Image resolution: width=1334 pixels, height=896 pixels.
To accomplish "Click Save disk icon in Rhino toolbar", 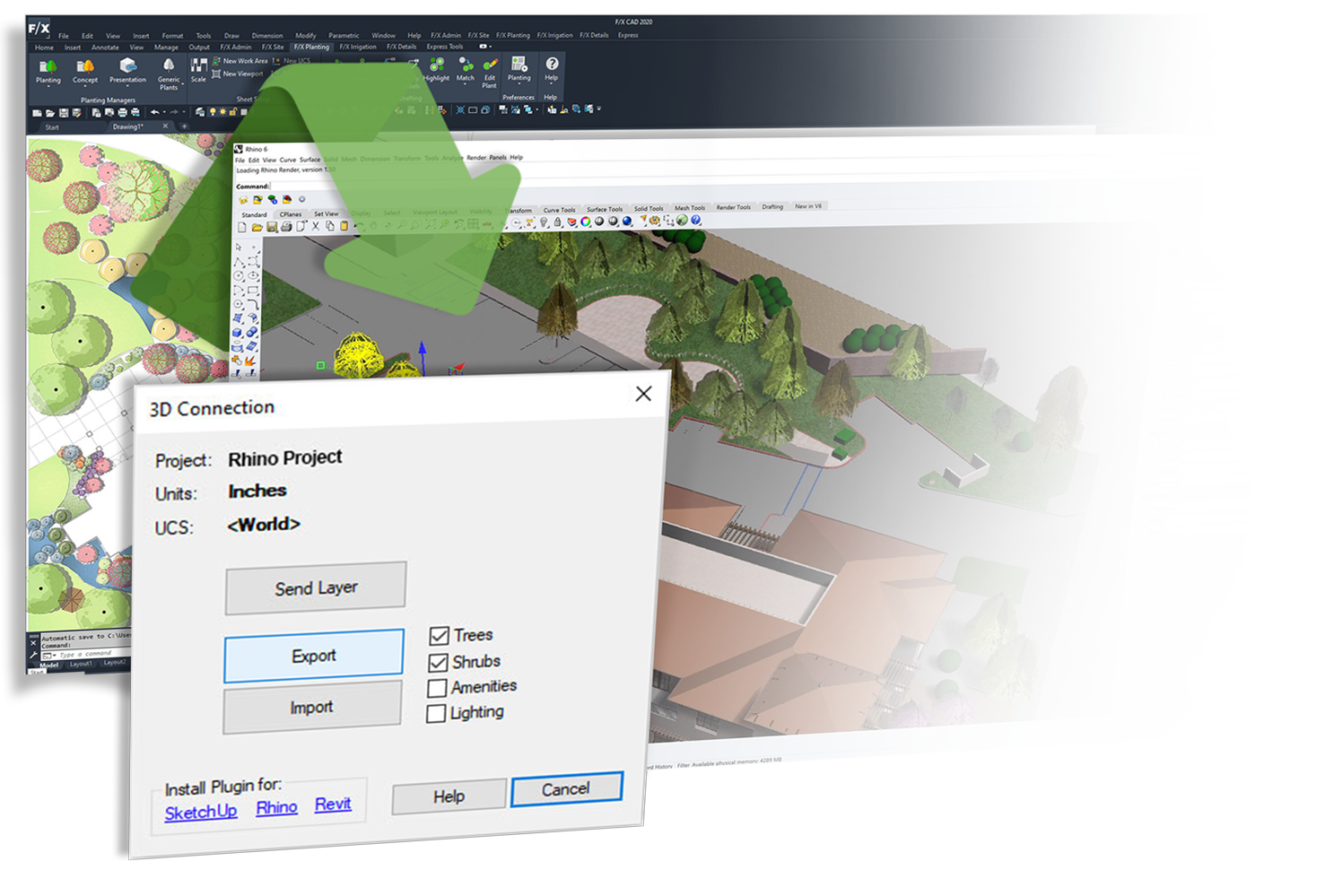I will tap(272, 226).
